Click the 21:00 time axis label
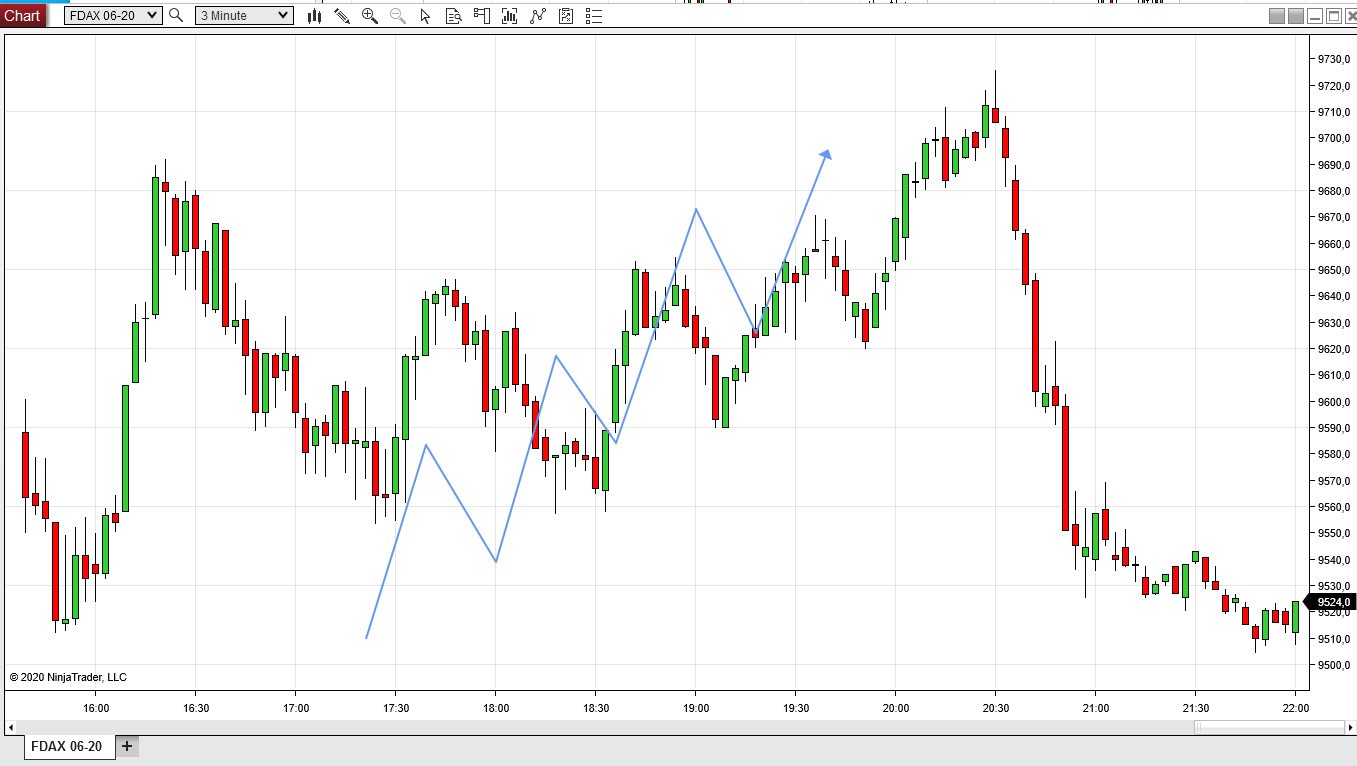1357x766 pixels. pos(1095,708)
